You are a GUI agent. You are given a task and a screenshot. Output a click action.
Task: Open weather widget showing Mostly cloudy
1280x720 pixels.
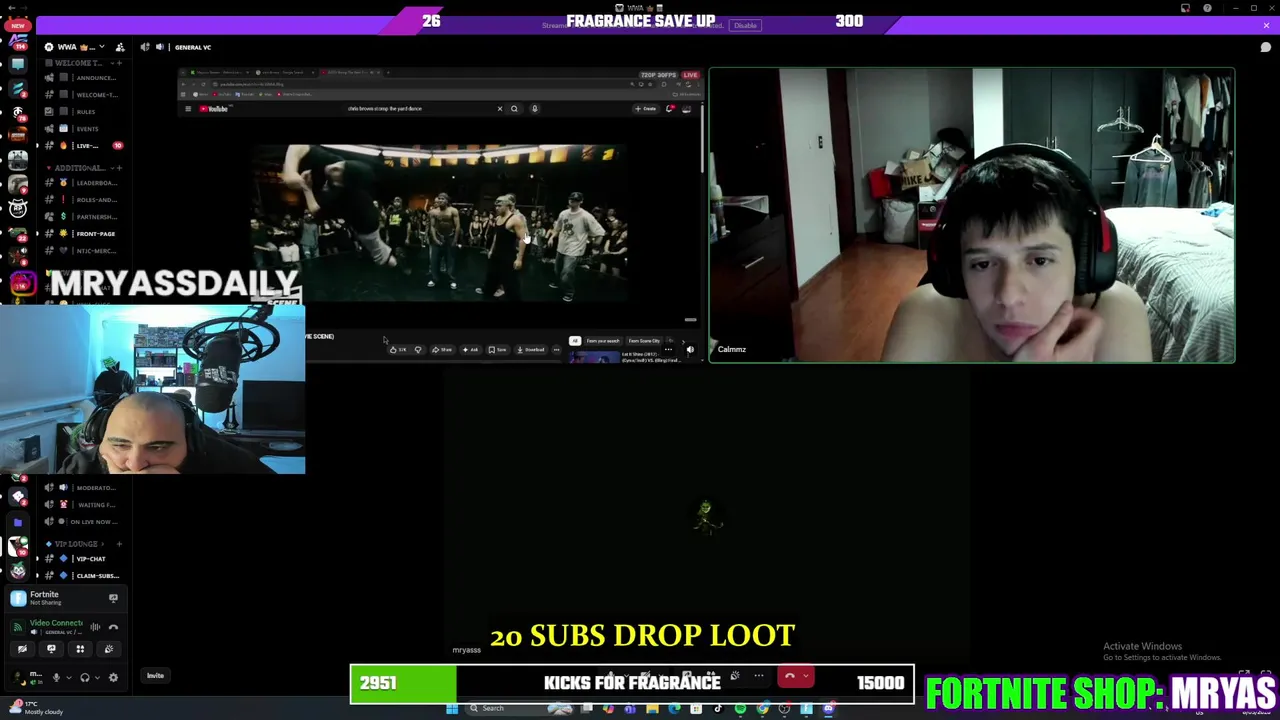(x=35, y=708)
